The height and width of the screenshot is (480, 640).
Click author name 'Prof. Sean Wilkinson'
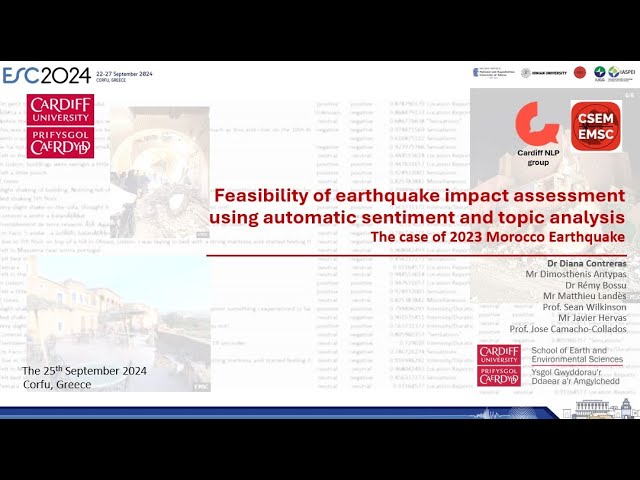point(584,307)
